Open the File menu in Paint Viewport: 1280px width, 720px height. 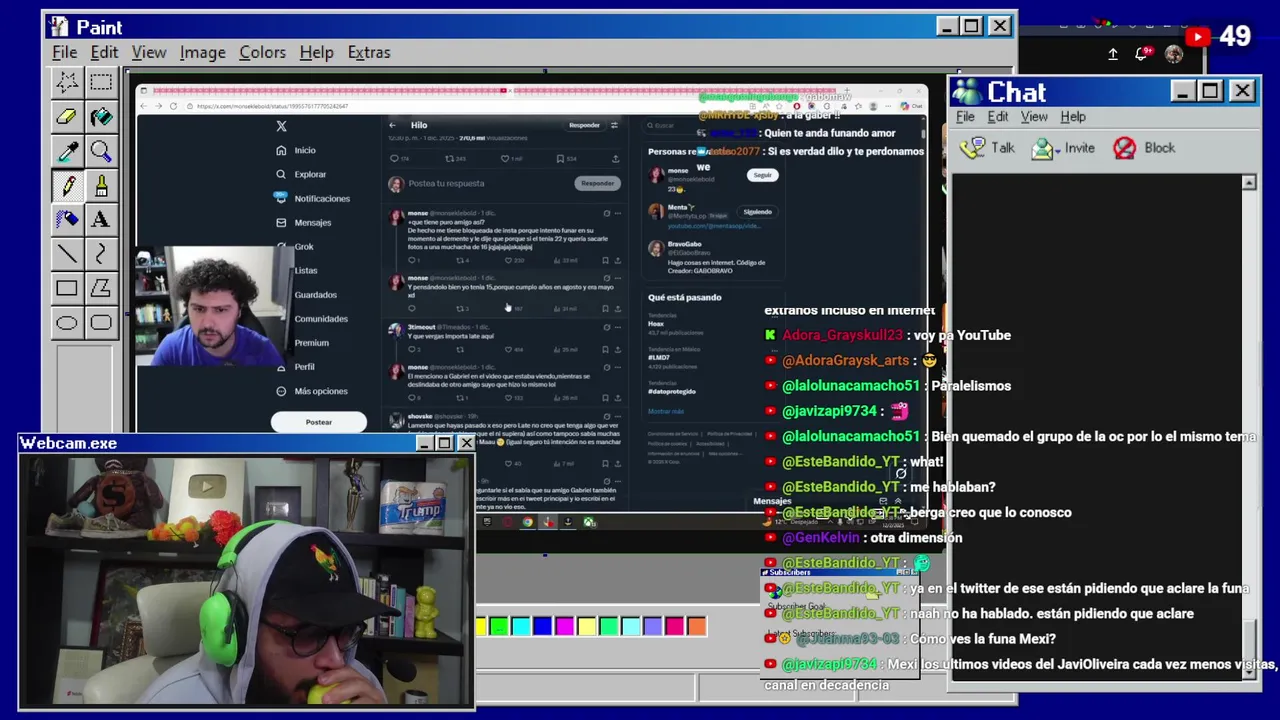click(65, 52)
